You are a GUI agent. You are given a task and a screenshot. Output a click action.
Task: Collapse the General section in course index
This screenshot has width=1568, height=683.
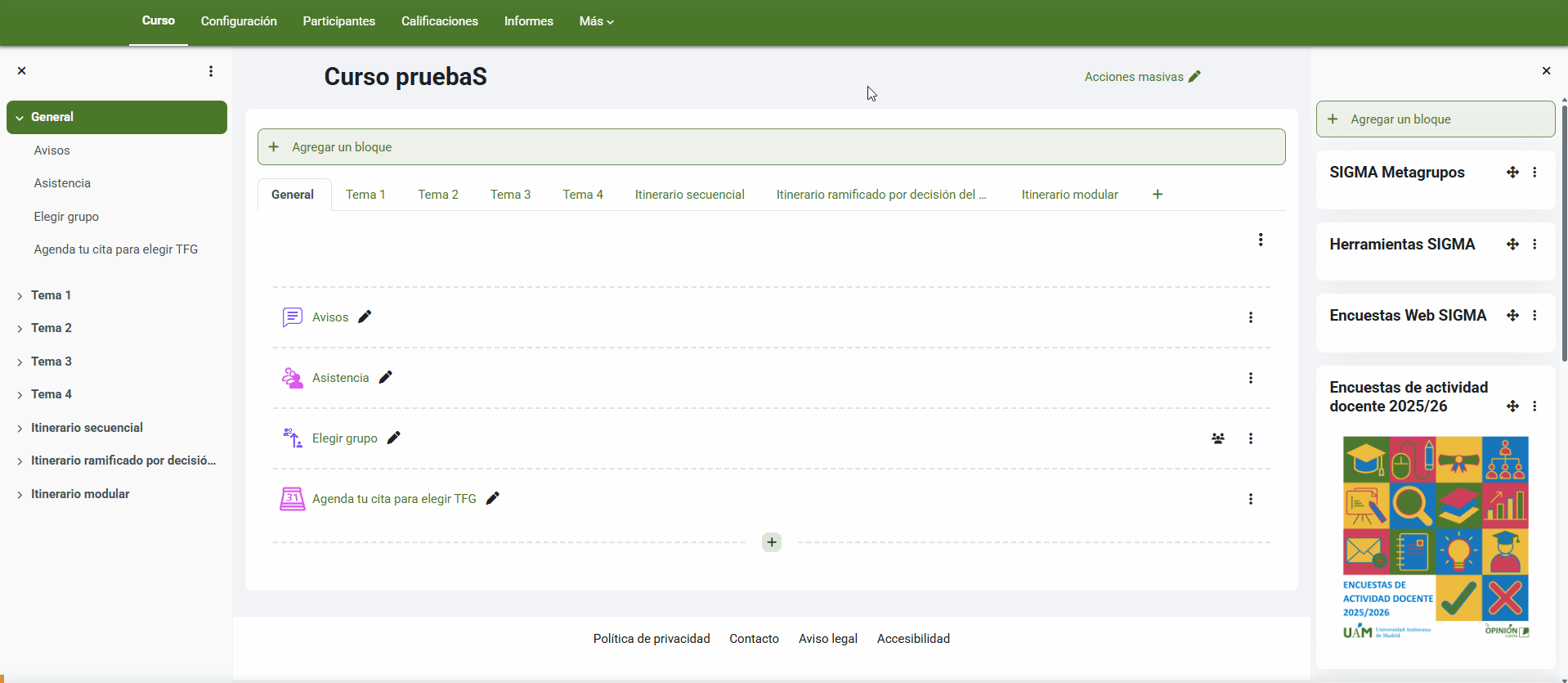[x=20, y=118]
